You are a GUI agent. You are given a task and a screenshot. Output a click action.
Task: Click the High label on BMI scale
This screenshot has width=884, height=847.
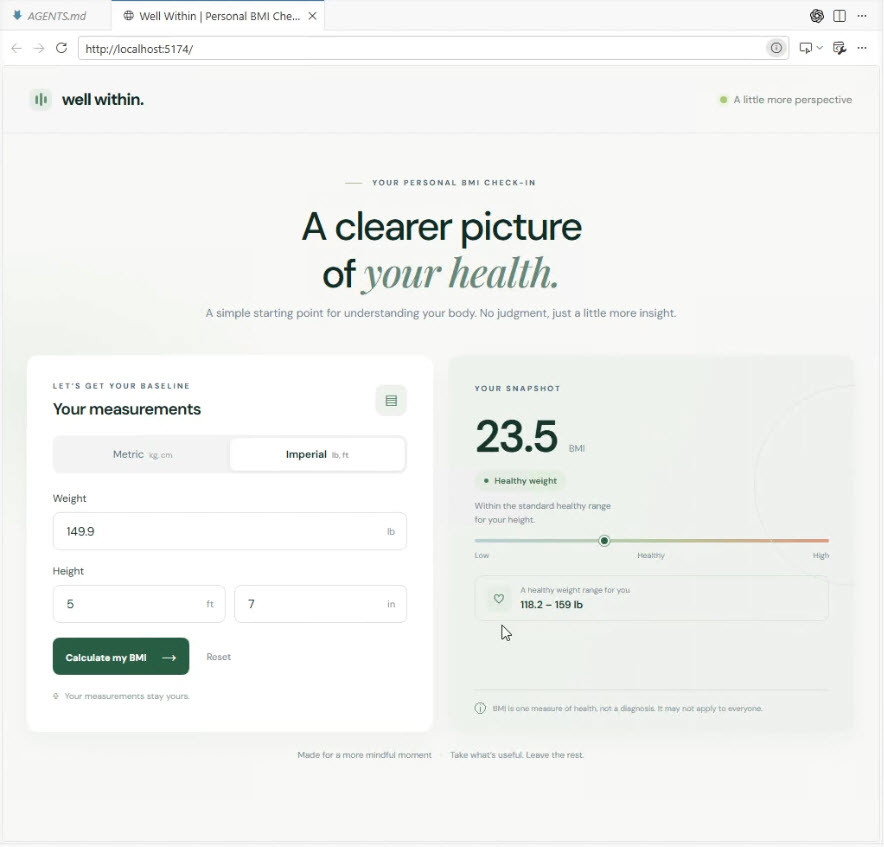(821, 556)
